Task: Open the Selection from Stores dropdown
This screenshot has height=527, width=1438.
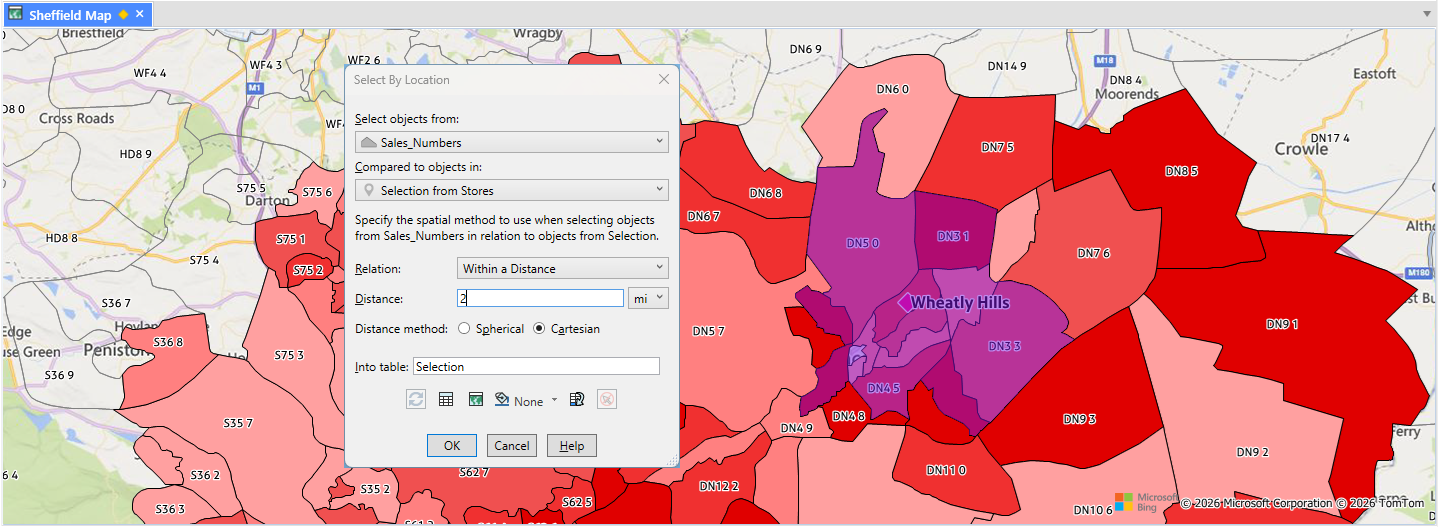Action: tap(512, 190)
